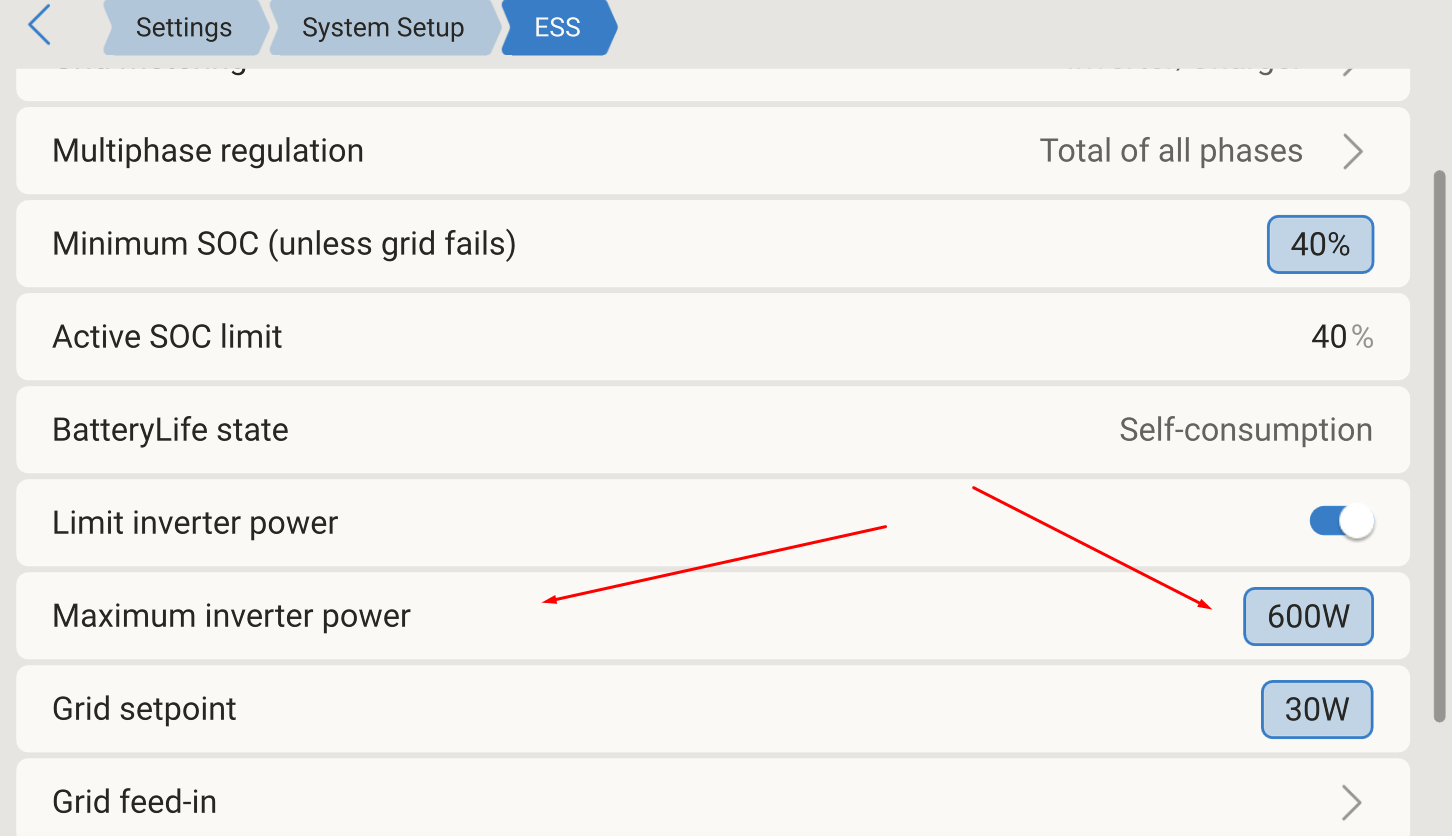Click the Maximum inverter power label
This screenshot has width=1452, height=836.
pos(231,616)
